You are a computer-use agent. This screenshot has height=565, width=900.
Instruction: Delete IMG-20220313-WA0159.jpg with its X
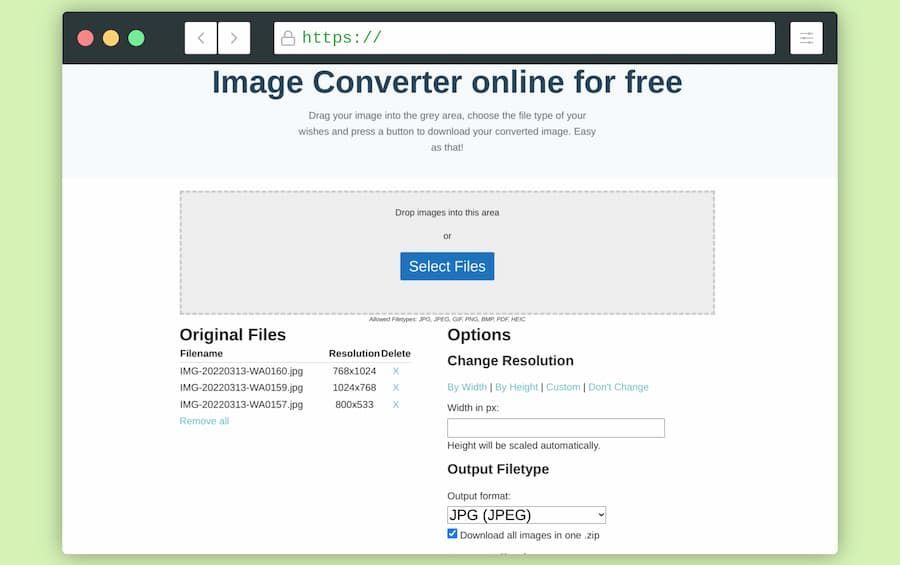tap(395, 388)
